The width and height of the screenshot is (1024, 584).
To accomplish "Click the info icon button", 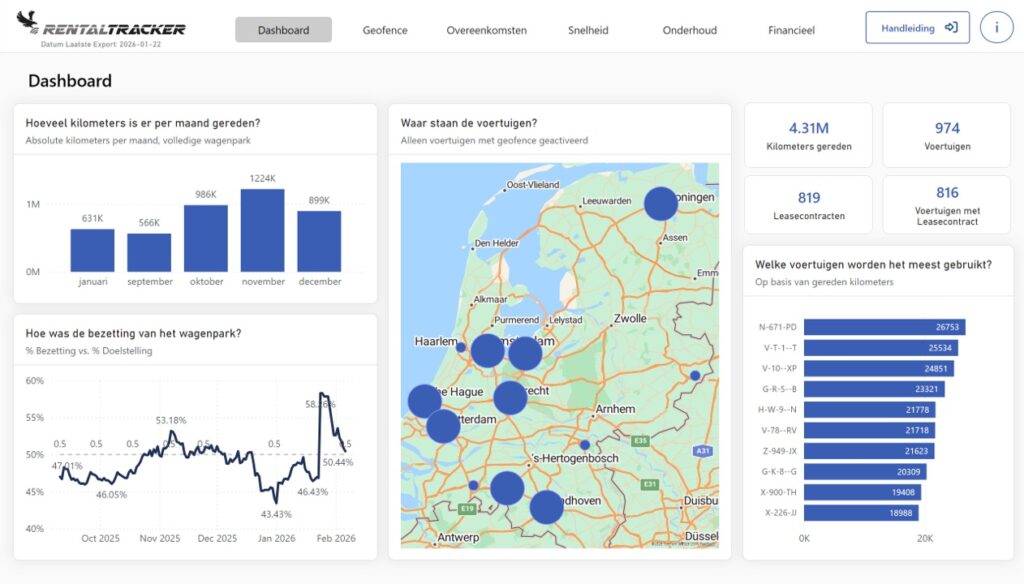I will click(996, 27).
